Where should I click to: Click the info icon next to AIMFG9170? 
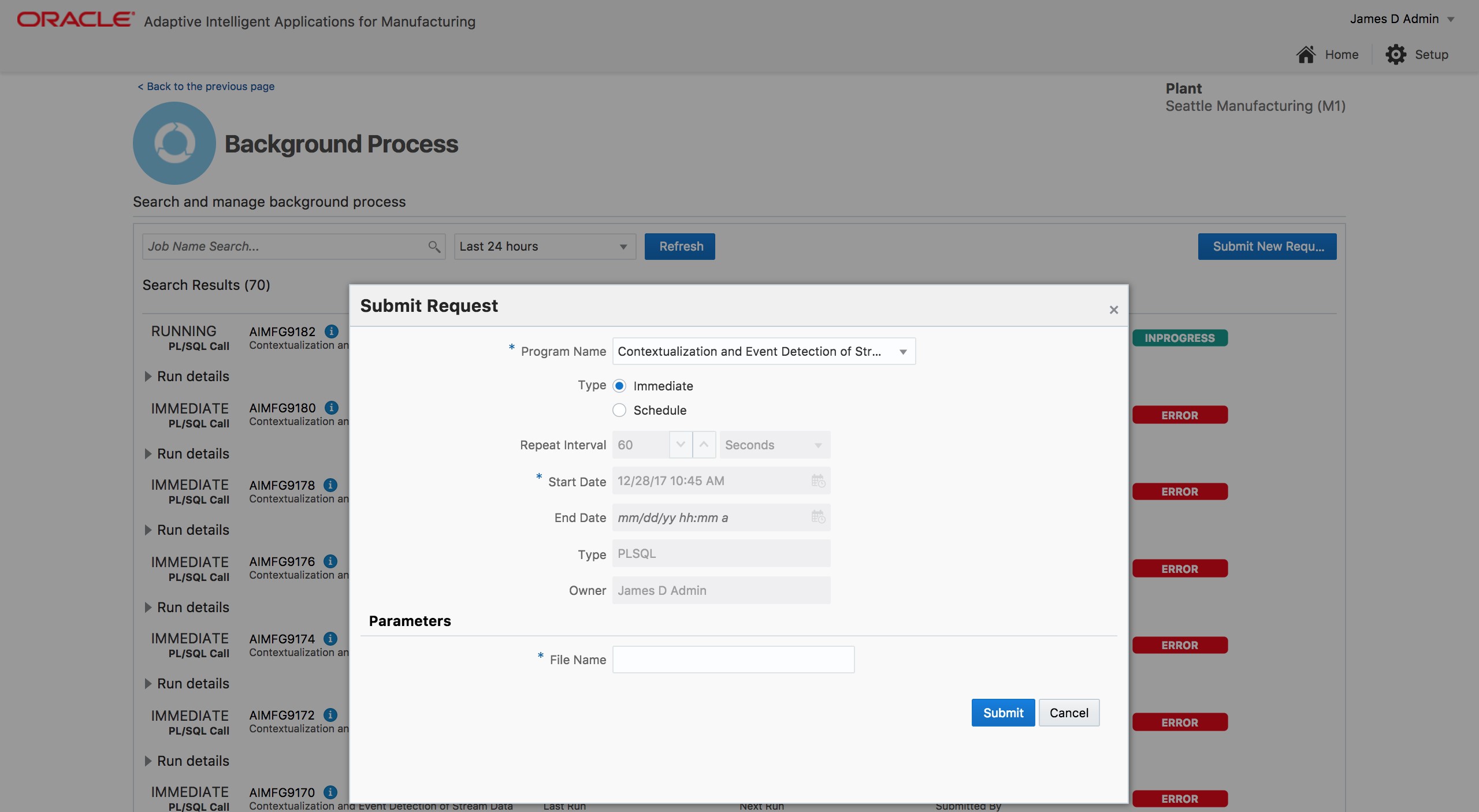tap(330, 792)
